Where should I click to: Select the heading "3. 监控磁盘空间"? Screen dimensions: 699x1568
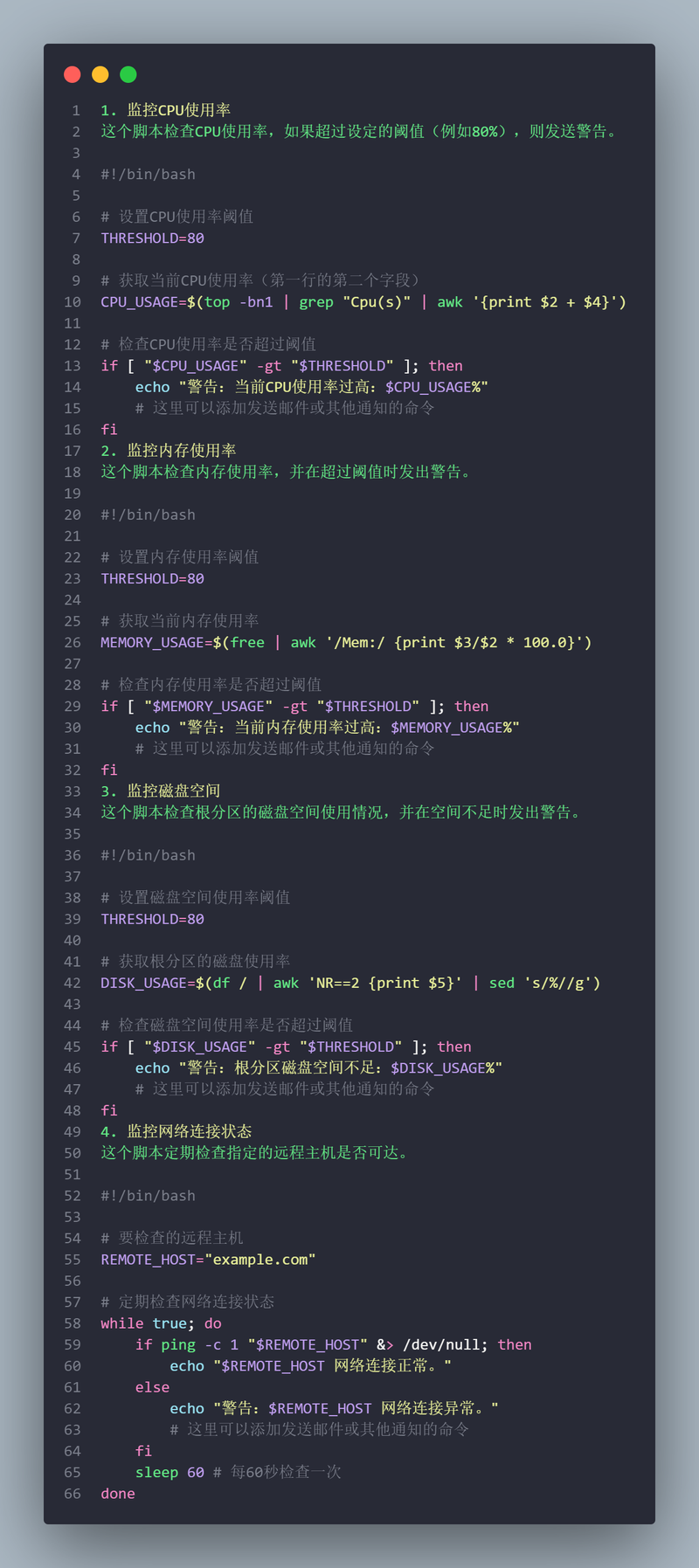[x=160, y=791]
